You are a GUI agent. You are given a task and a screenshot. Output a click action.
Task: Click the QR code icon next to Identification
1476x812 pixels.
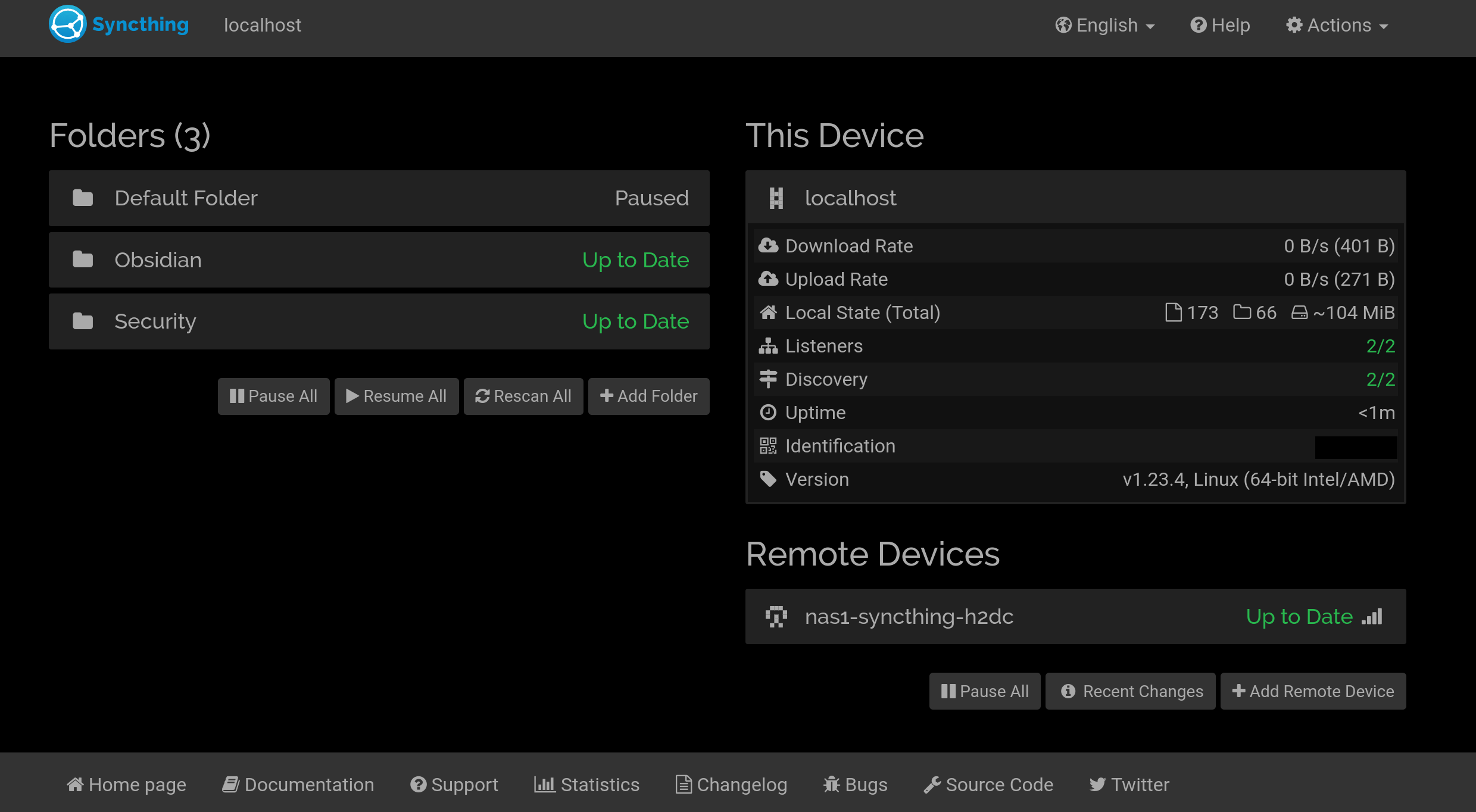pos(767,445)
